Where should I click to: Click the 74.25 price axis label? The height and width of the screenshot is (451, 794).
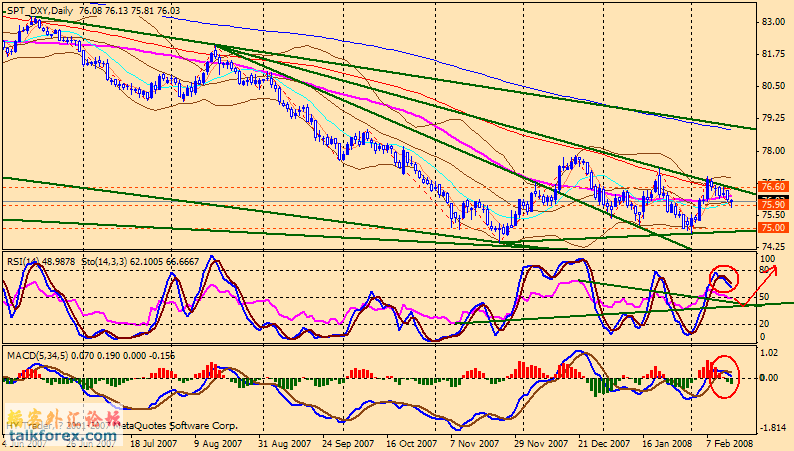[773, 248]
